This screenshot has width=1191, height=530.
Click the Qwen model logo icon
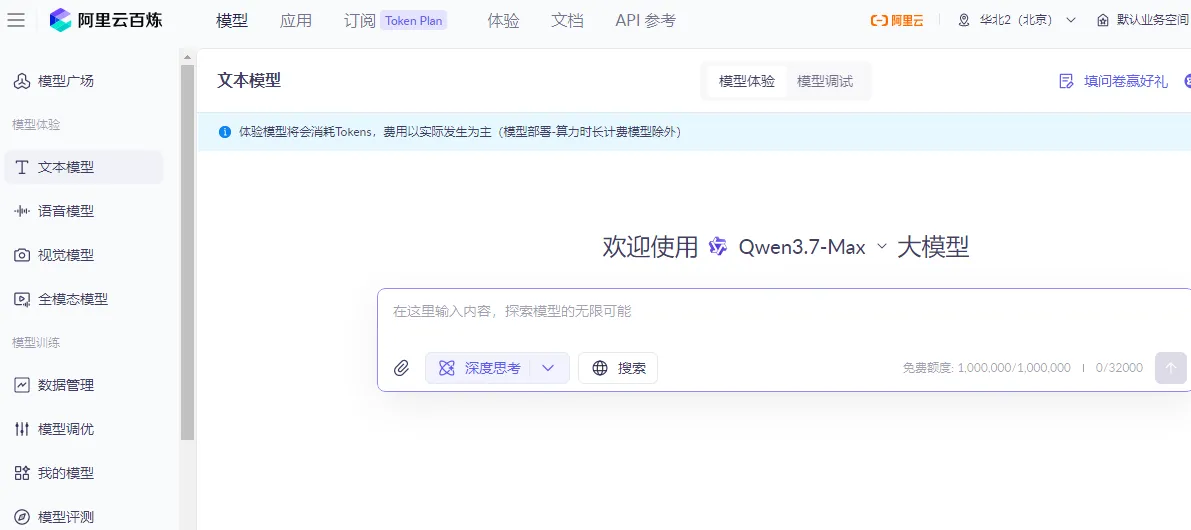(x=718, y=246)
